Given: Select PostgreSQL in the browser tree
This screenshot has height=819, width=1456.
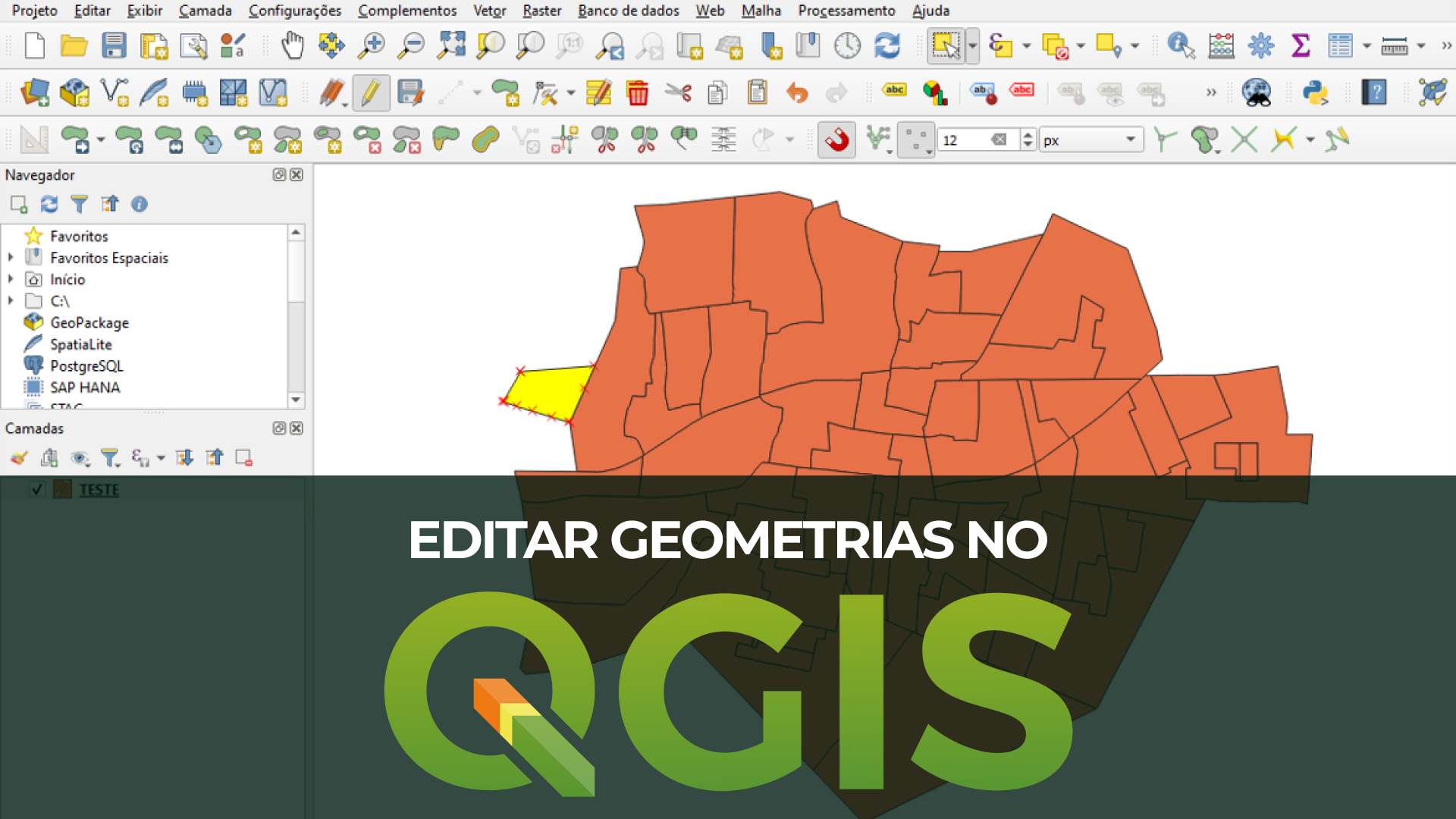Looking at the screenshot, I should pos(86,366).
